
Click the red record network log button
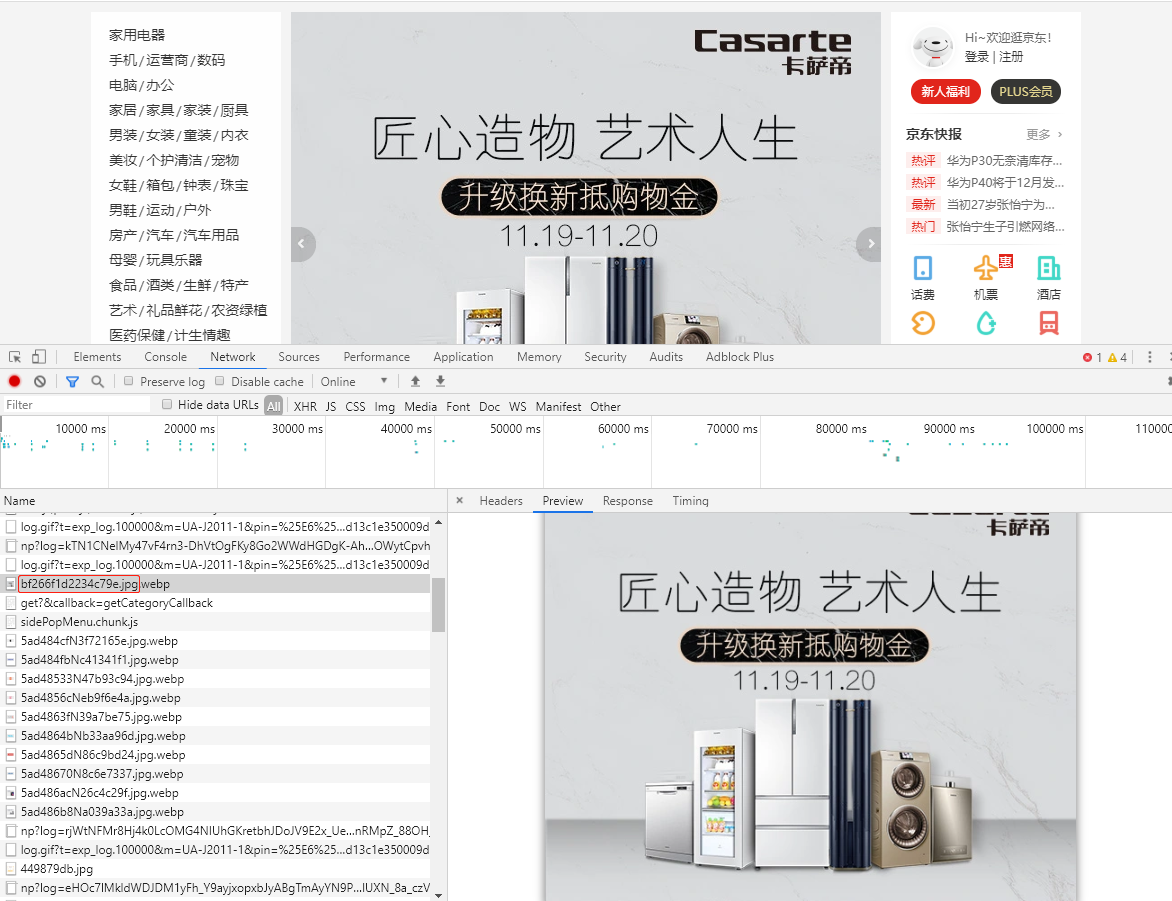coord(14,381)
